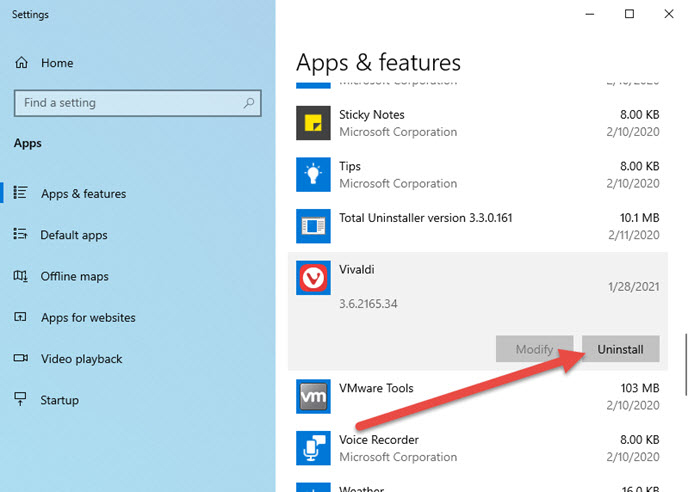Click the Vivaldi browser icon
This screenshot has height=492, width=688.
point(313,278)
